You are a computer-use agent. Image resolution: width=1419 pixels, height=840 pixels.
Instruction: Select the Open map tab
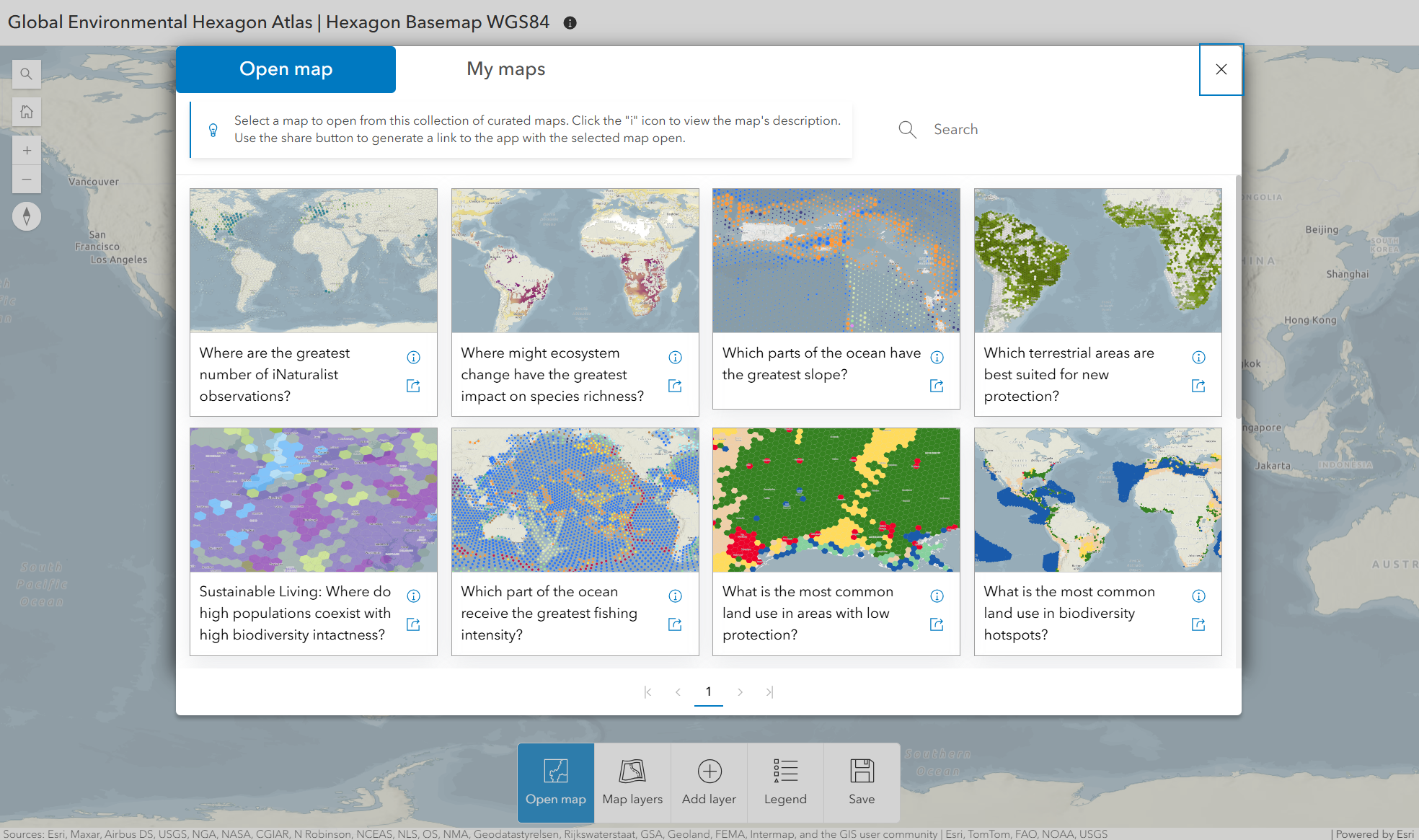click(x=286, y=69)
